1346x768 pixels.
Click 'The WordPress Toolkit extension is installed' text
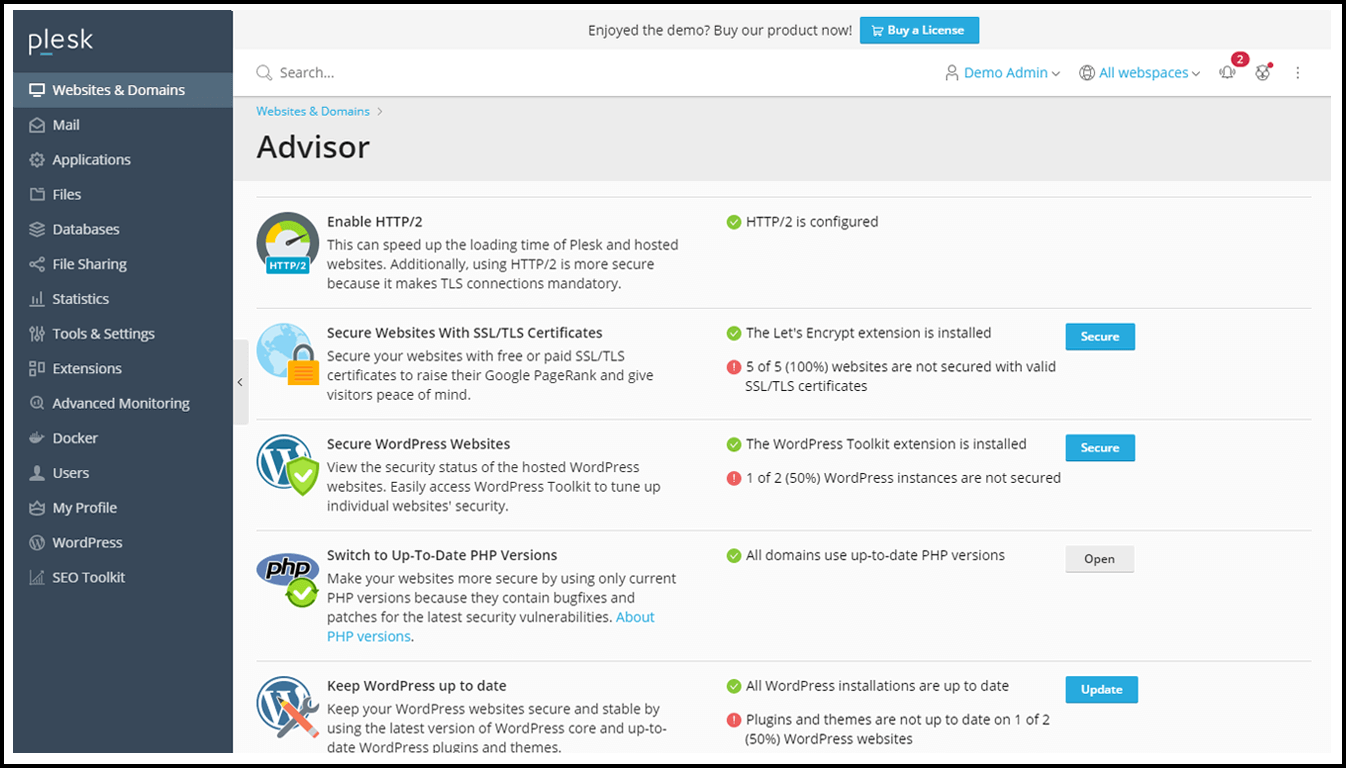coord(886,444)
